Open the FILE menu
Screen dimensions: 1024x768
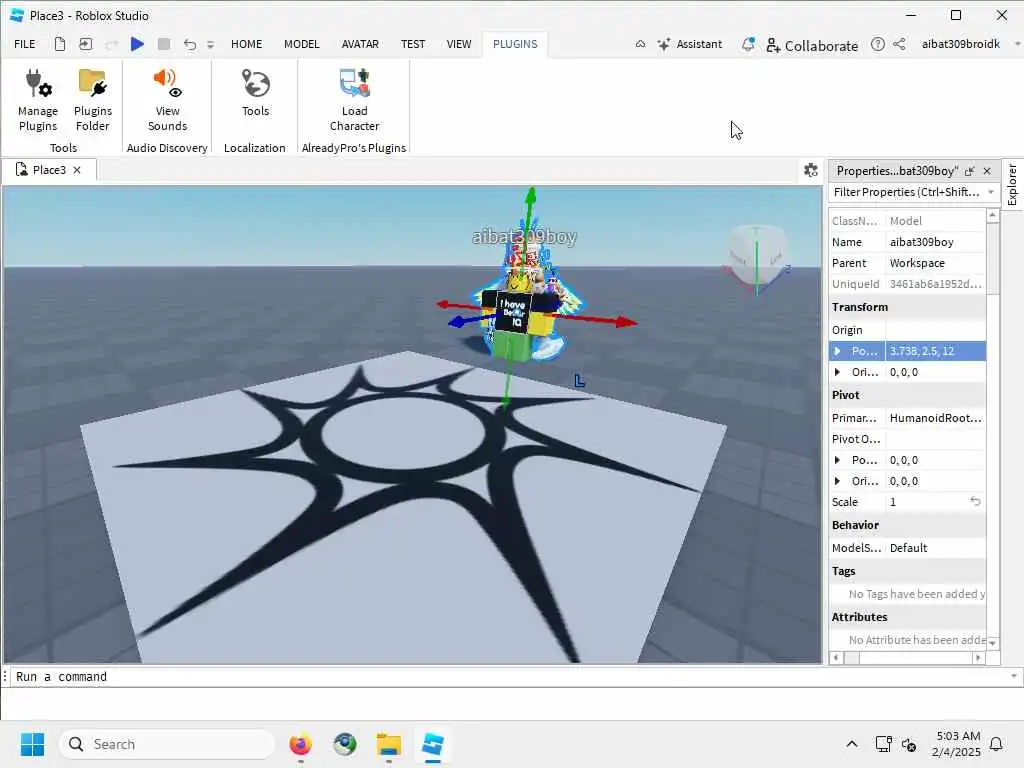(x=25, y=44)
